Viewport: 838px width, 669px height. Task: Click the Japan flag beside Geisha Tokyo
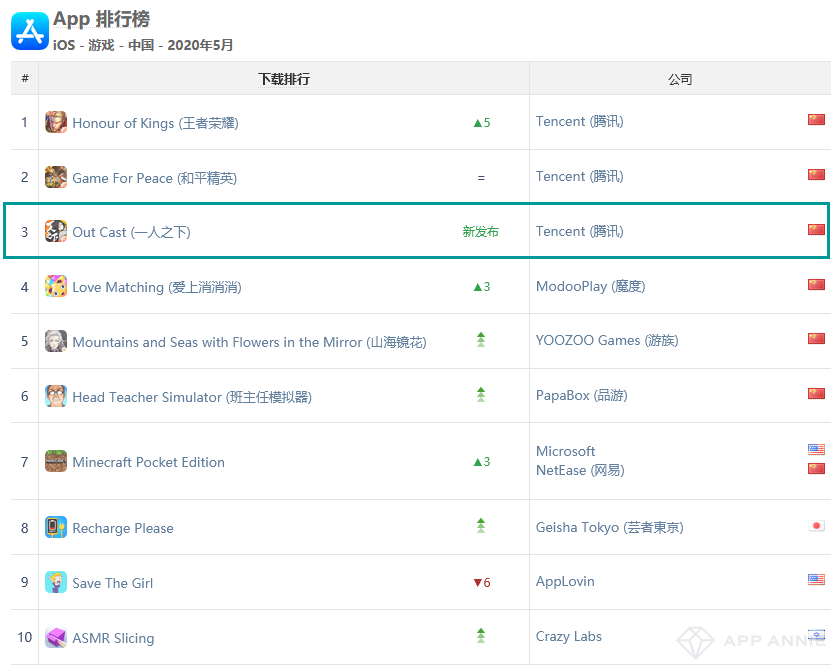point(816,526)
